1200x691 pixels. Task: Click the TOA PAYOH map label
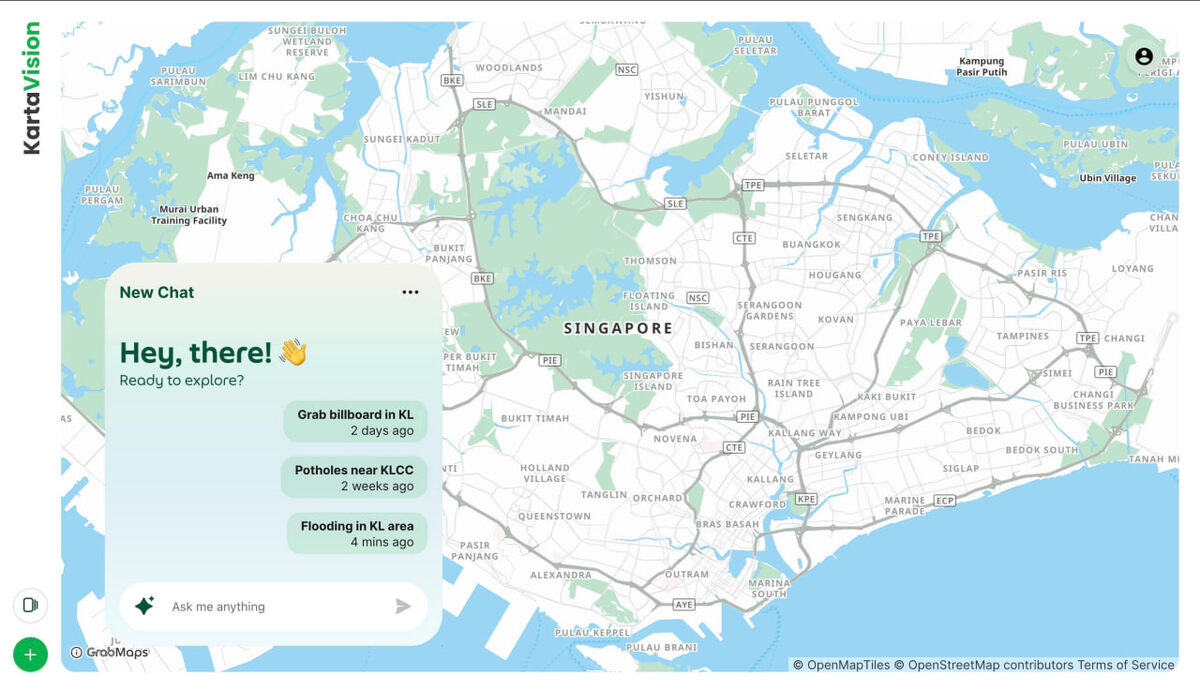717,399
